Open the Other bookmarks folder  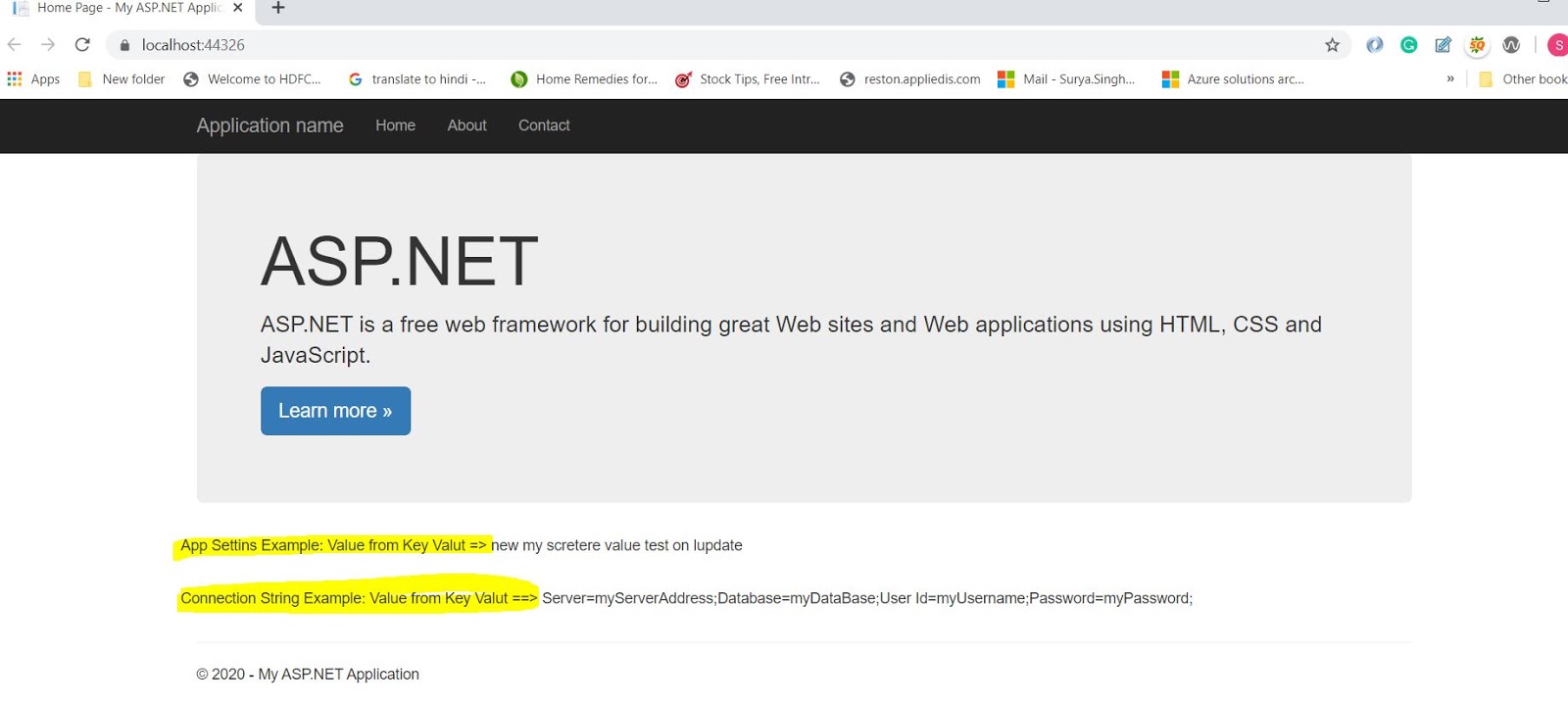1523,79
